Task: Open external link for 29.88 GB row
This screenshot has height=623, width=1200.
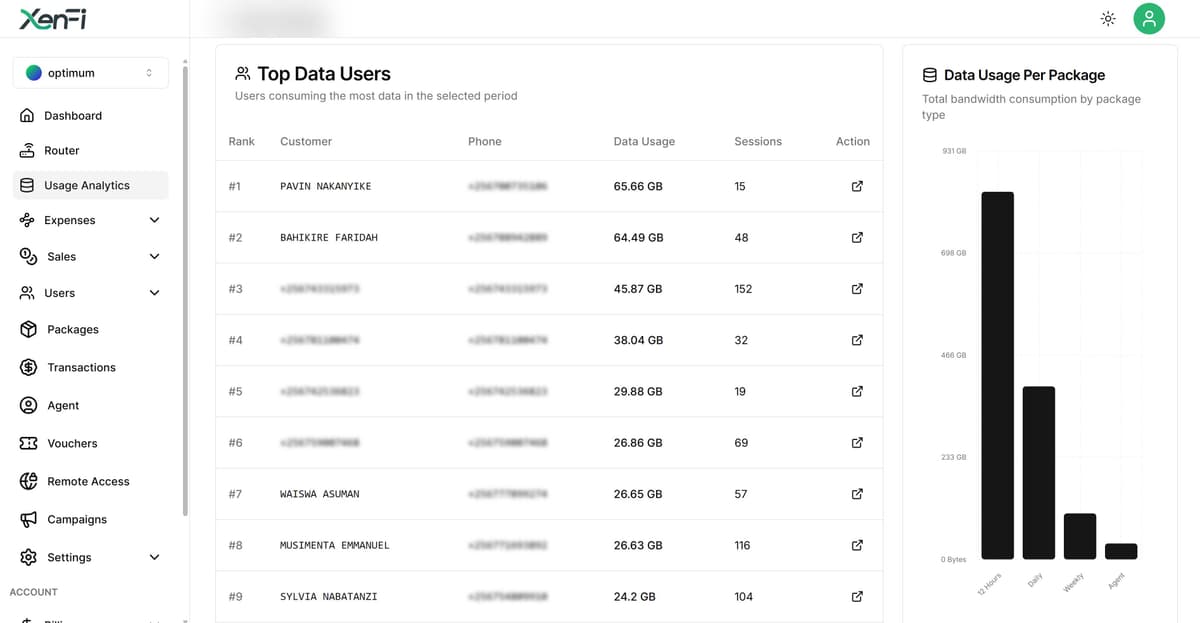Action: coord(857,392)
